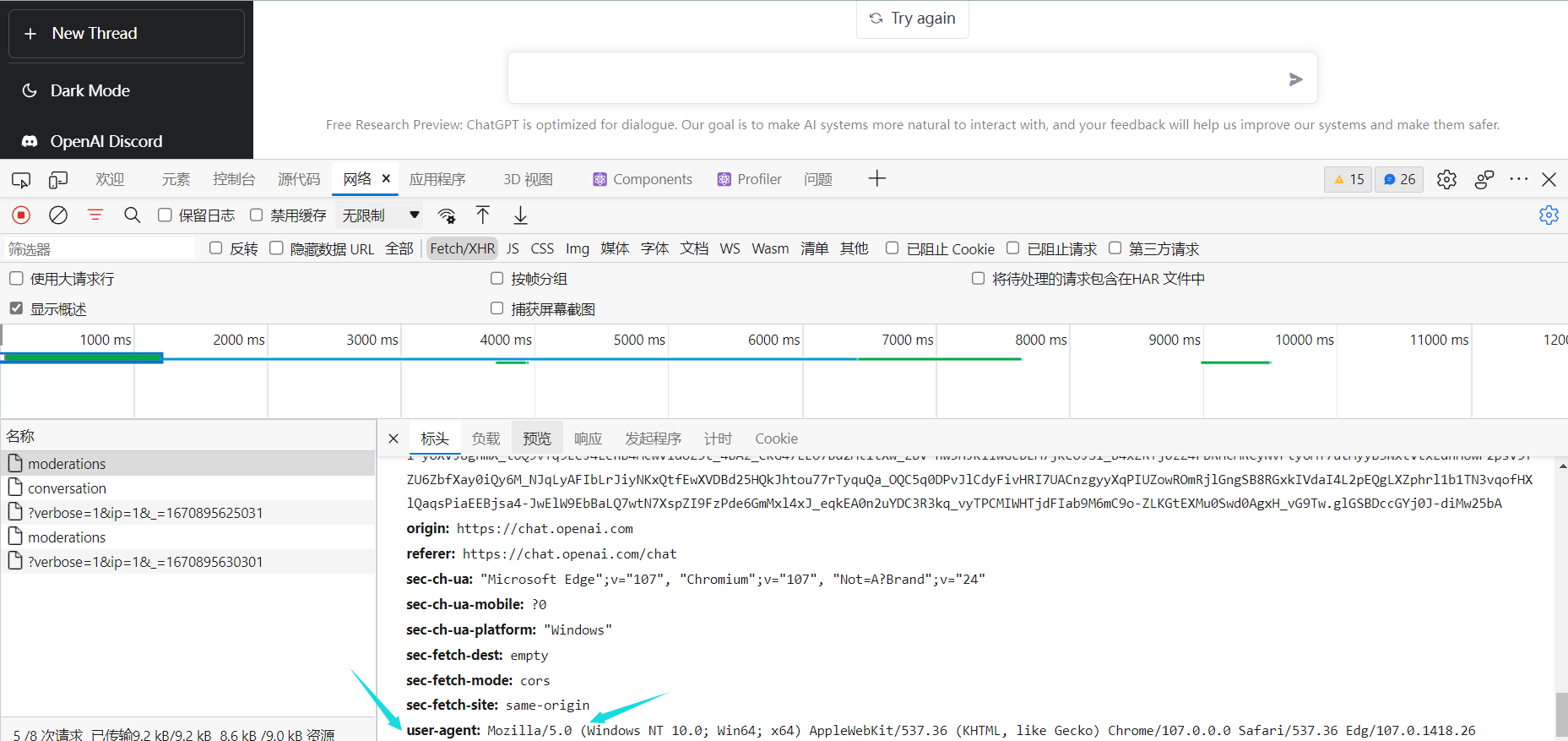Enable 保留日志 checkbox
The image size is (1568, 741).
point(165,215)
